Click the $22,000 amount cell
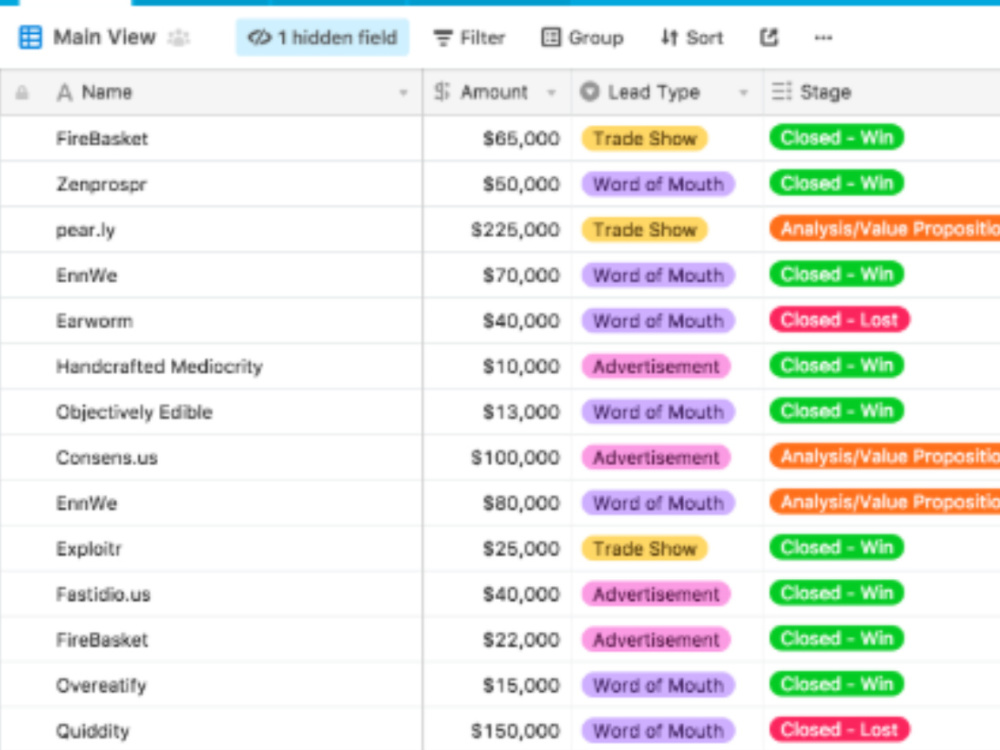The width and height of the screenshot is (1000, 750). tap(497, 640)
